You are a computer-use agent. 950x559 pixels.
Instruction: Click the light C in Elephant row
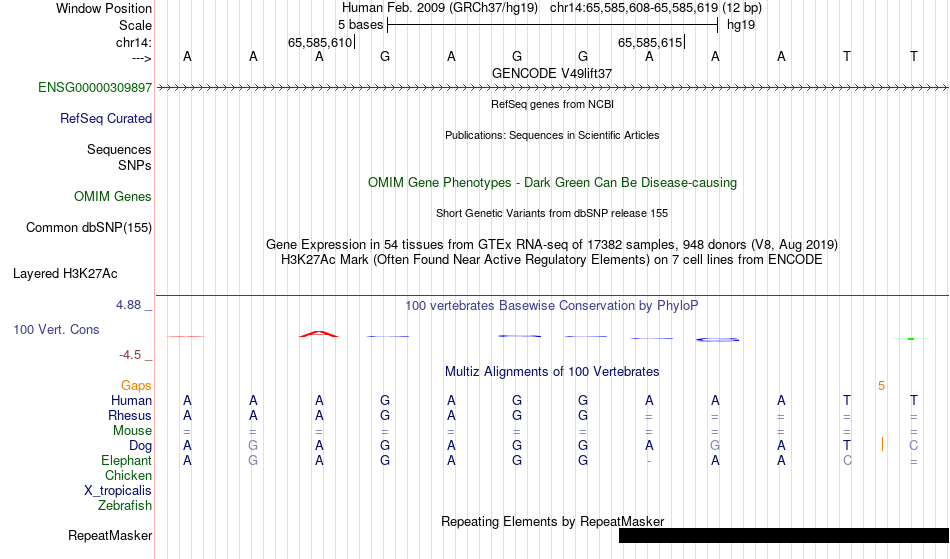click(847, 461)
